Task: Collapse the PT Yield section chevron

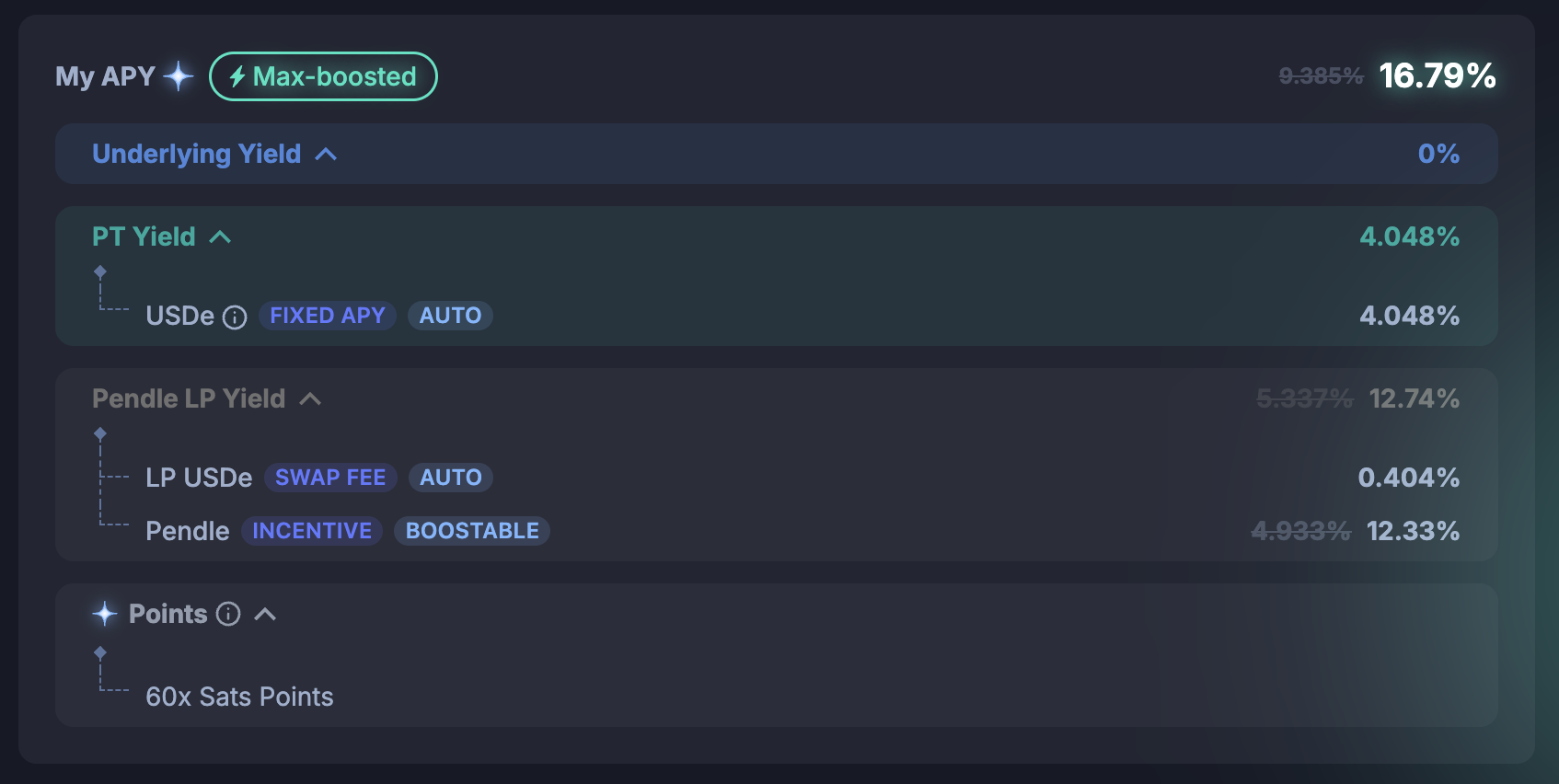Action: point(220,237)
